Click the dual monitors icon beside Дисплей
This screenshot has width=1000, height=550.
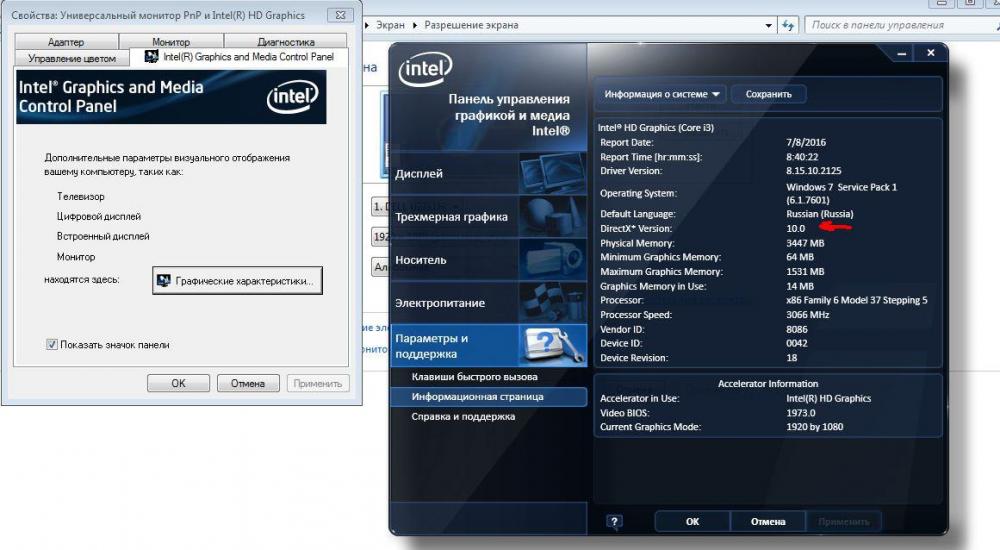[552, 174]
